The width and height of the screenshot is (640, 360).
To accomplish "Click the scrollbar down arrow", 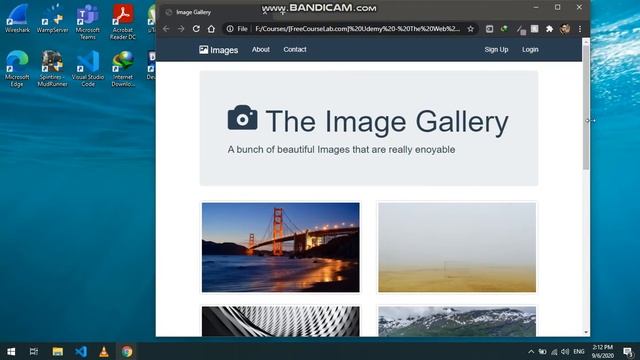I will 586,333.
